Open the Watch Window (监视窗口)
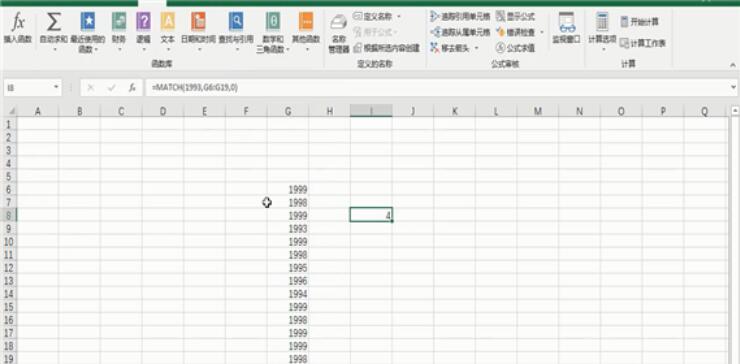The height and width of the screenshot is (364, 740). click(566, 28)
